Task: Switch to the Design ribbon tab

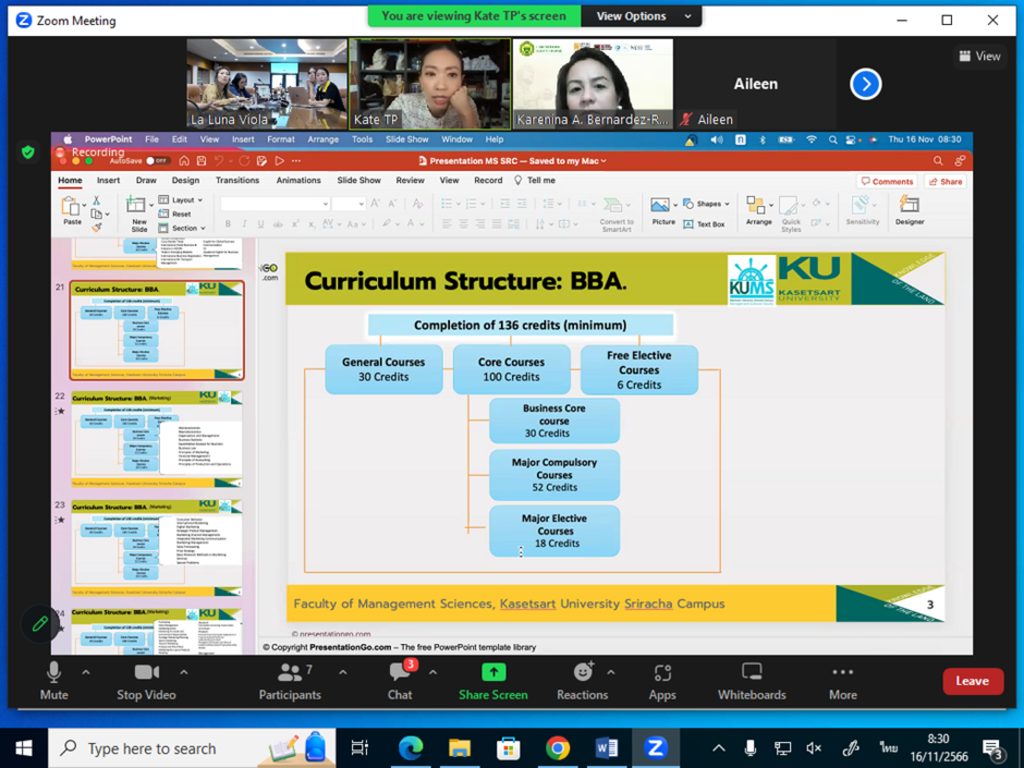Action: pyautogui.click(x=185, y=180)
